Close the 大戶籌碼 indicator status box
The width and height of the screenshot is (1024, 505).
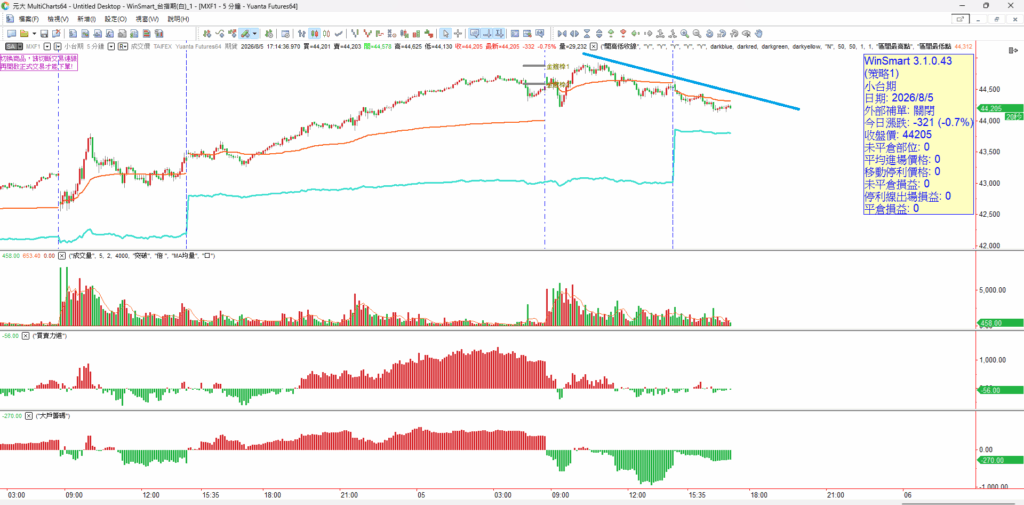[x=30, y=415]
